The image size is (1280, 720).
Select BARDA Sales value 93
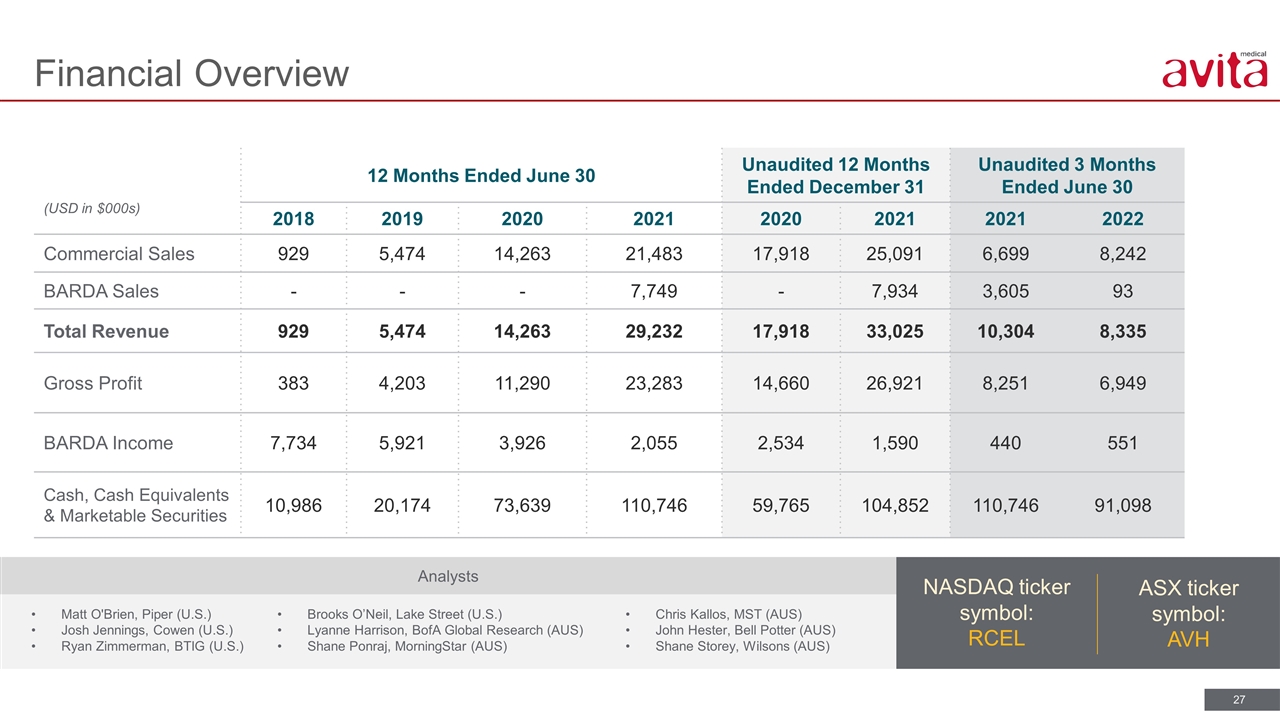(1122, 291)
